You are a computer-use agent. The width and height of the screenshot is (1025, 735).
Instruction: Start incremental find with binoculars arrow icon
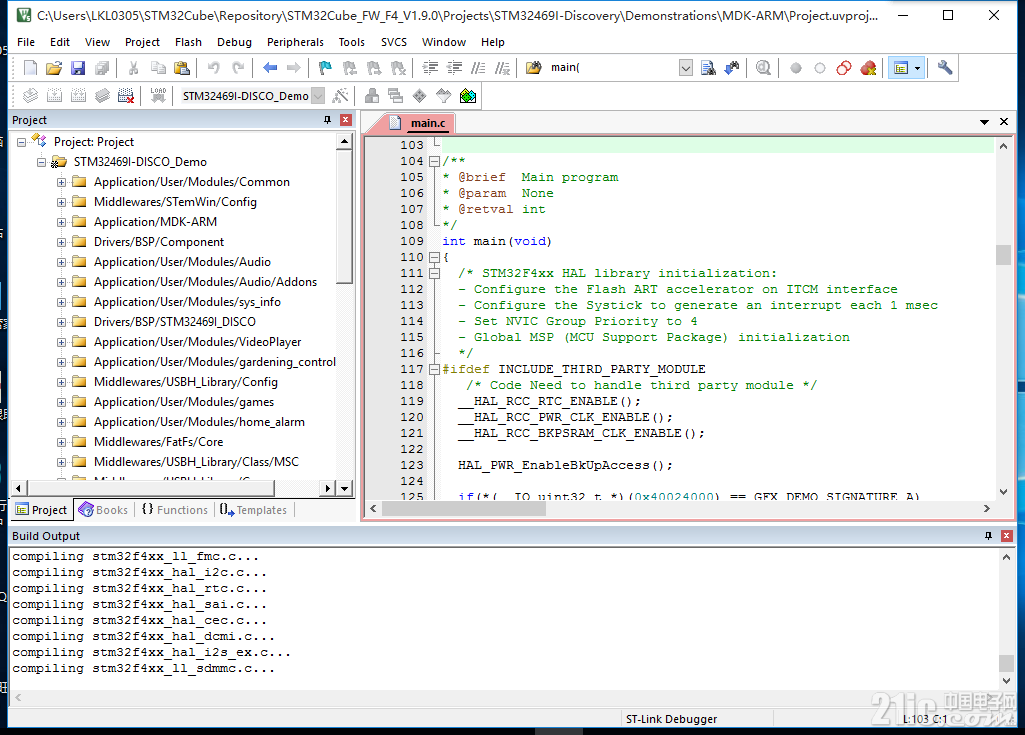tap(732, 68)
